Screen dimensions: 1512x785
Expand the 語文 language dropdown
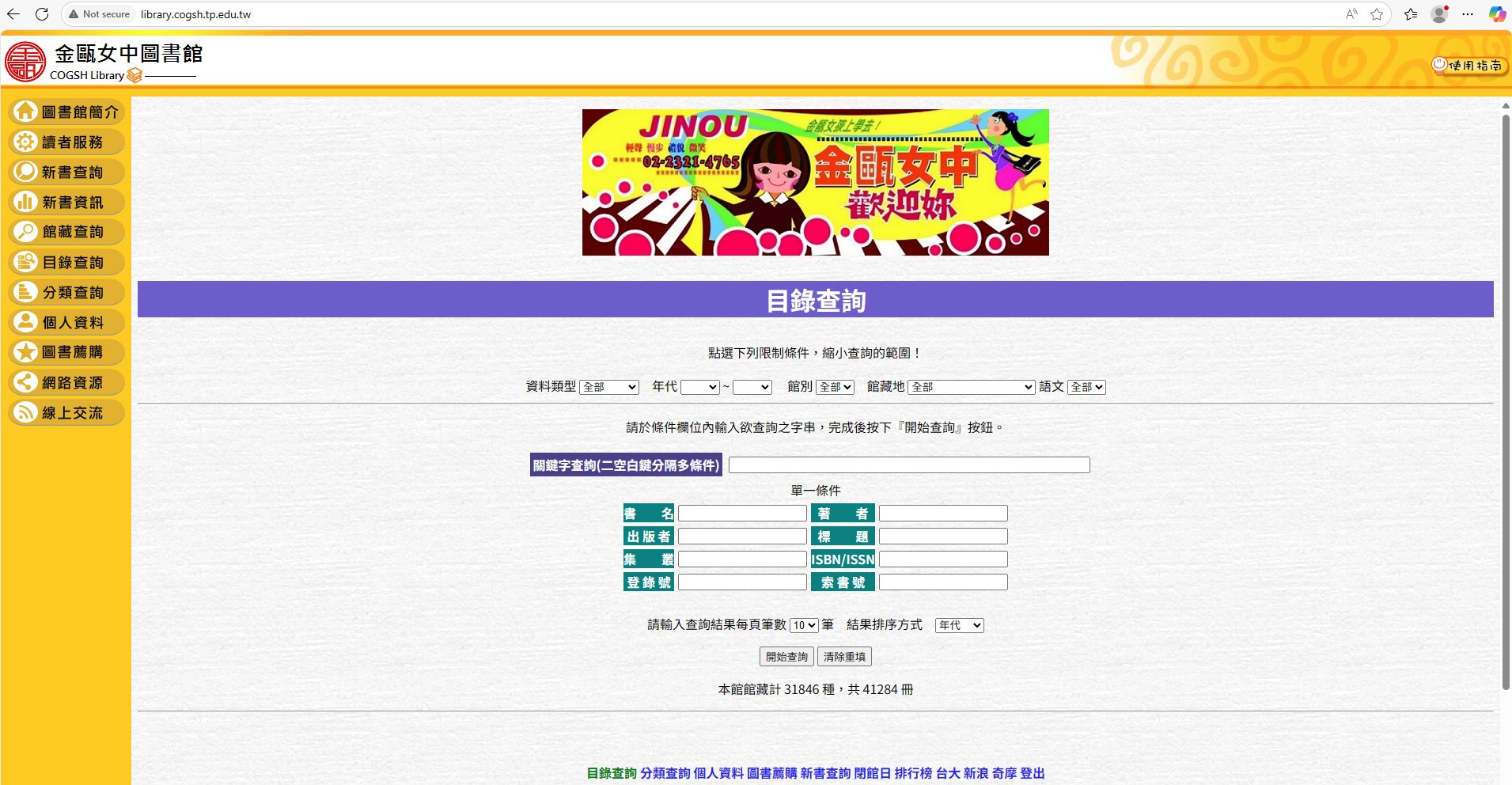[1086, 387]
